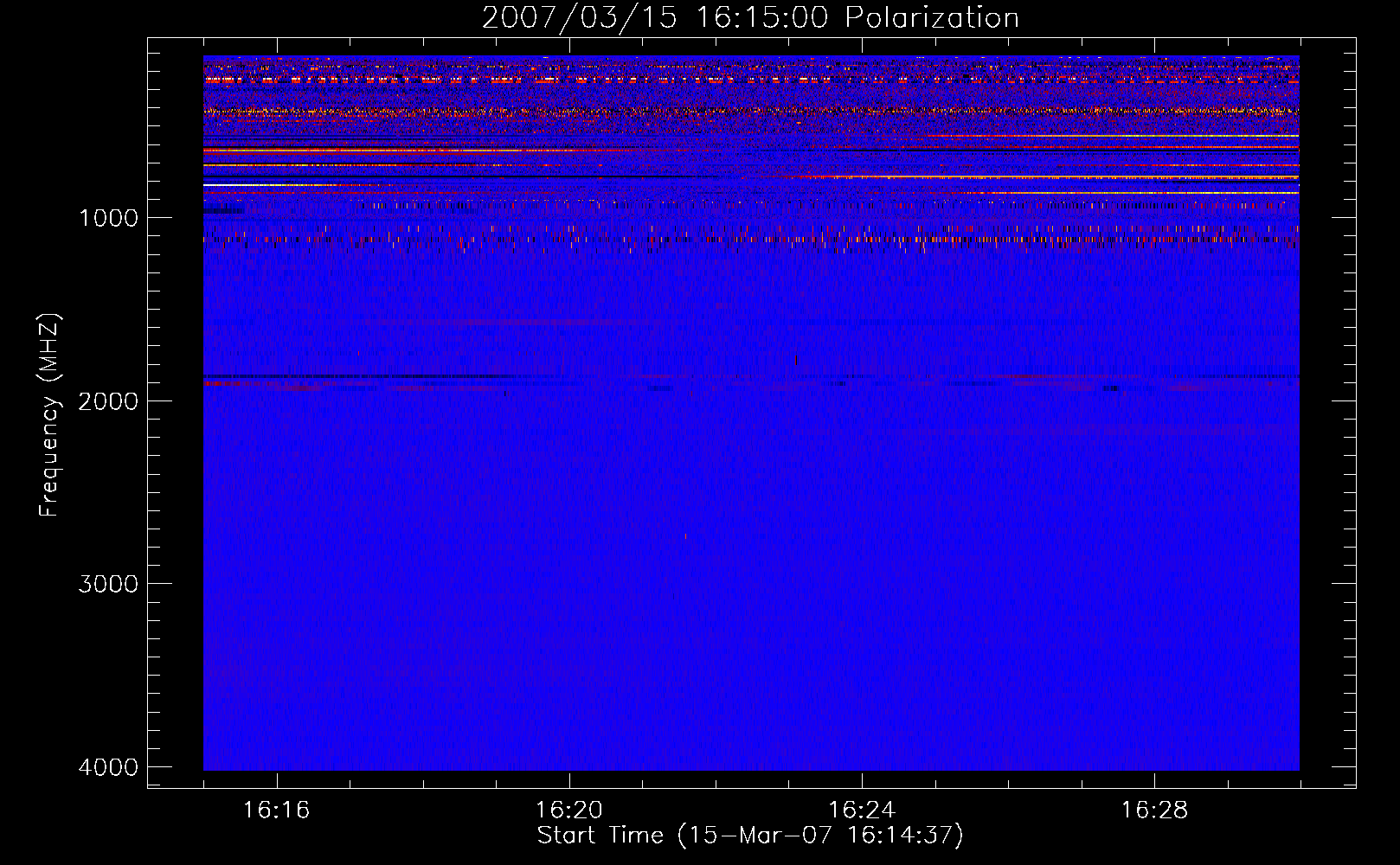
Task: Click the plot title '2007/03/15 16:15:00 Polarization'
Action: click(x=750, y=17)
